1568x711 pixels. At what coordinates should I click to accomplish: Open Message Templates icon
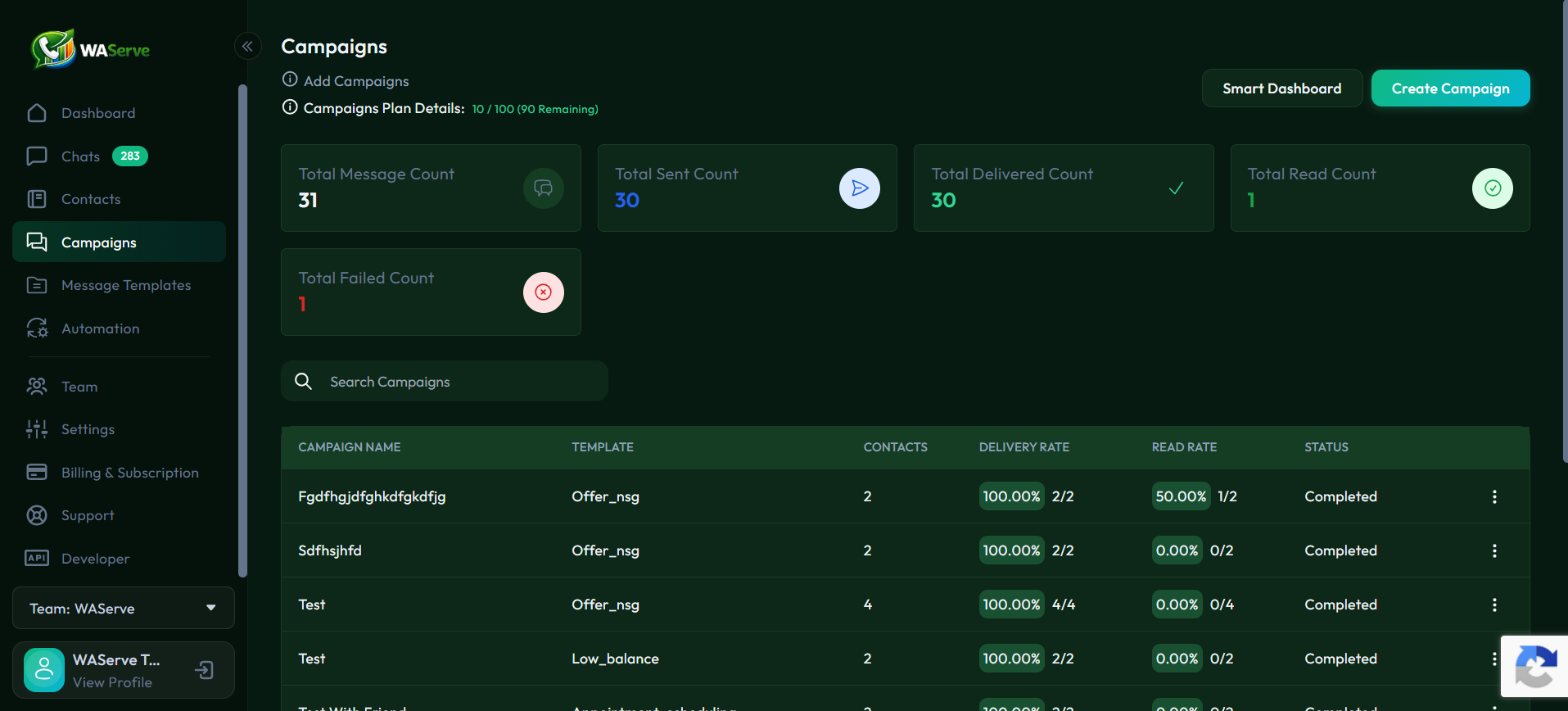(37, 285)
